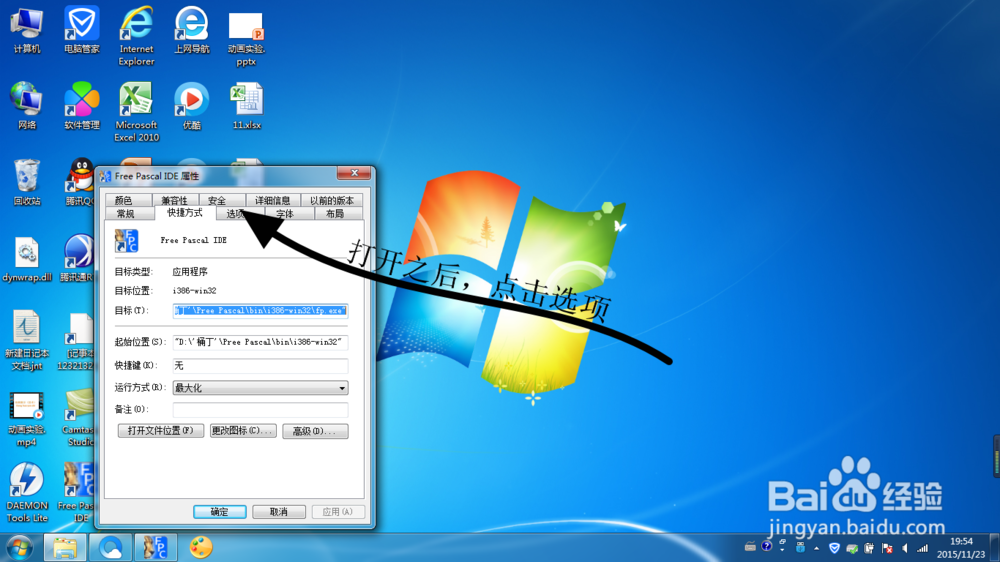This screenshot has height=562, width=1000.
Task: Open the language bar options arrow
Action: [783, 550]
